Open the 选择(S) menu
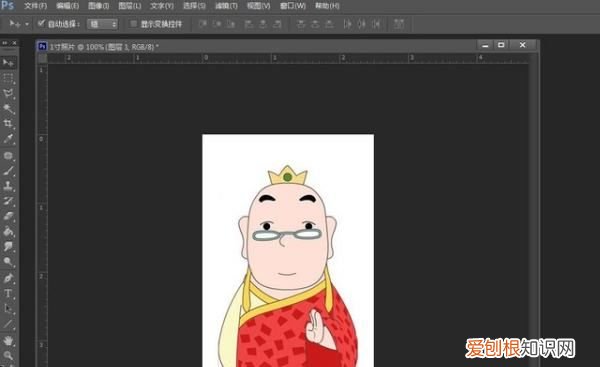 pos(194,6)
